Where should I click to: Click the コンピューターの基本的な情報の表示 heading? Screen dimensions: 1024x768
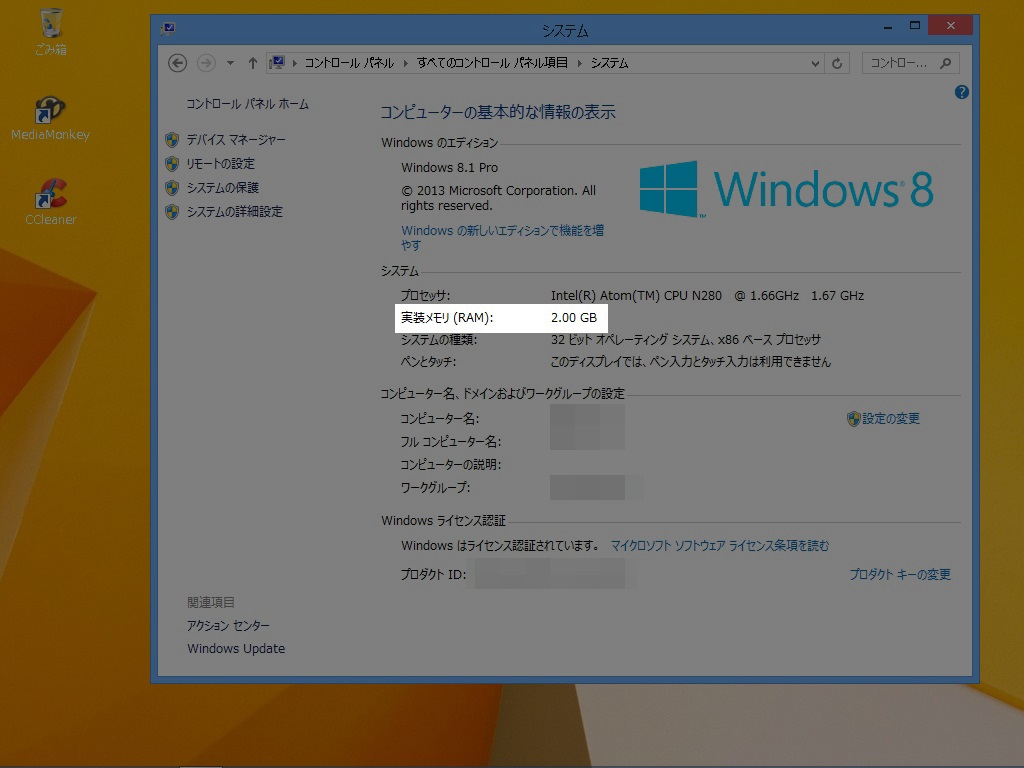click(x=498, y=112)
